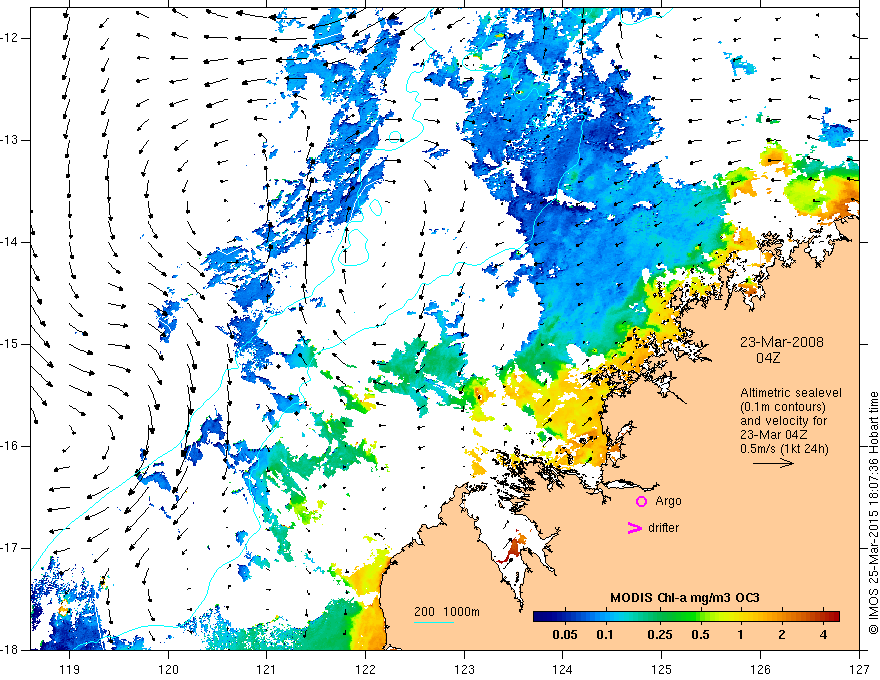This screenshot has width=880, height=680.
Task: Click the longitude axis label '126'
Action: (760, 669)
